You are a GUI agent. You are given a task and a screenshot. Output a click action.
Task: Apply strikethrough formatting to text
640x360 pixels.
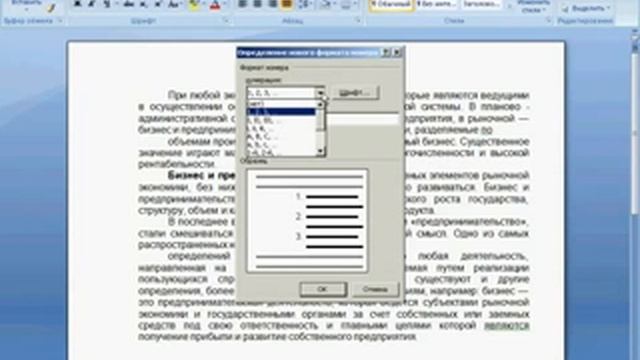point(129,4)
